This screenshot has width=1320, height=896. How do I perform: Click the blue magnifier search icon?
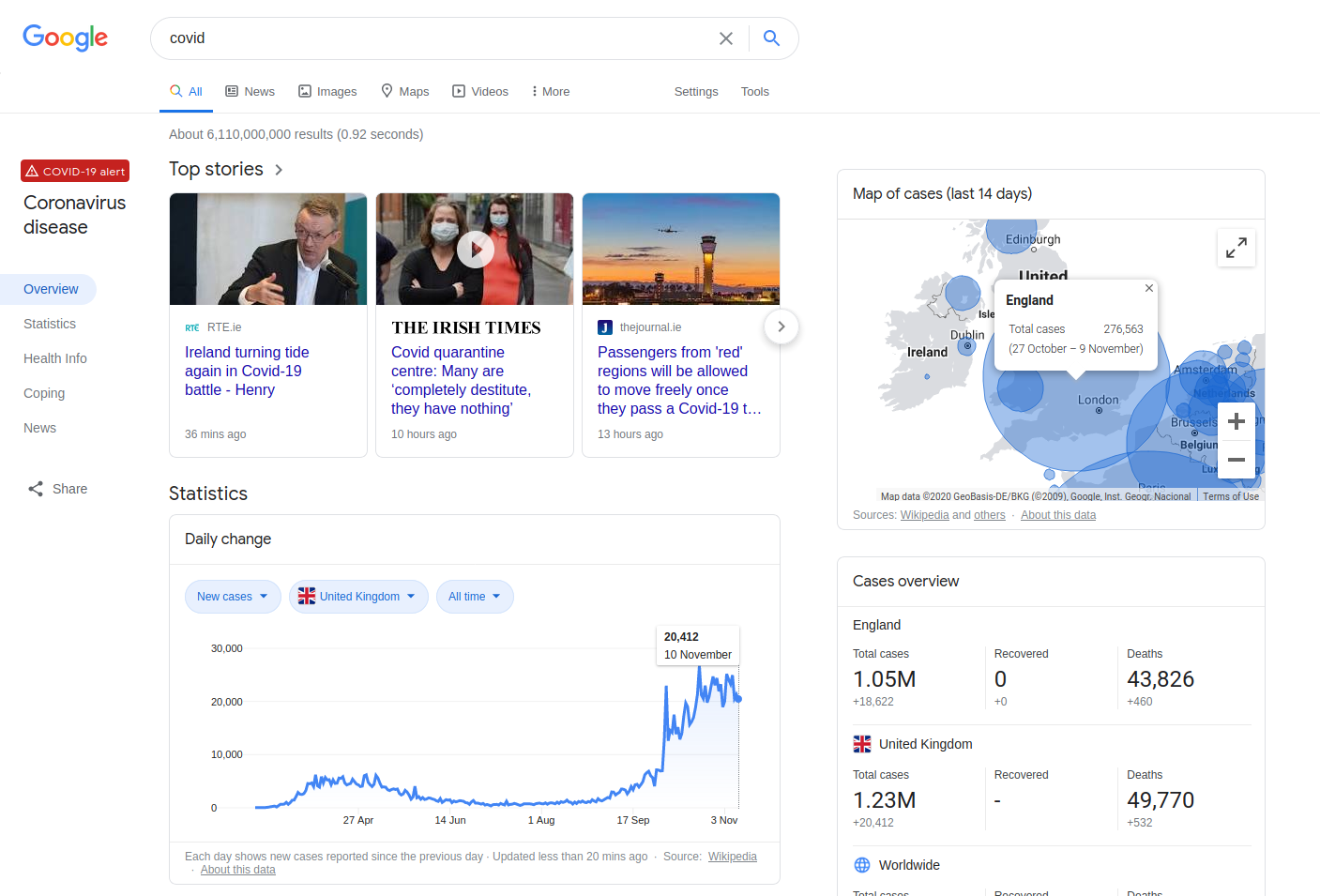(x=771, y=38)
